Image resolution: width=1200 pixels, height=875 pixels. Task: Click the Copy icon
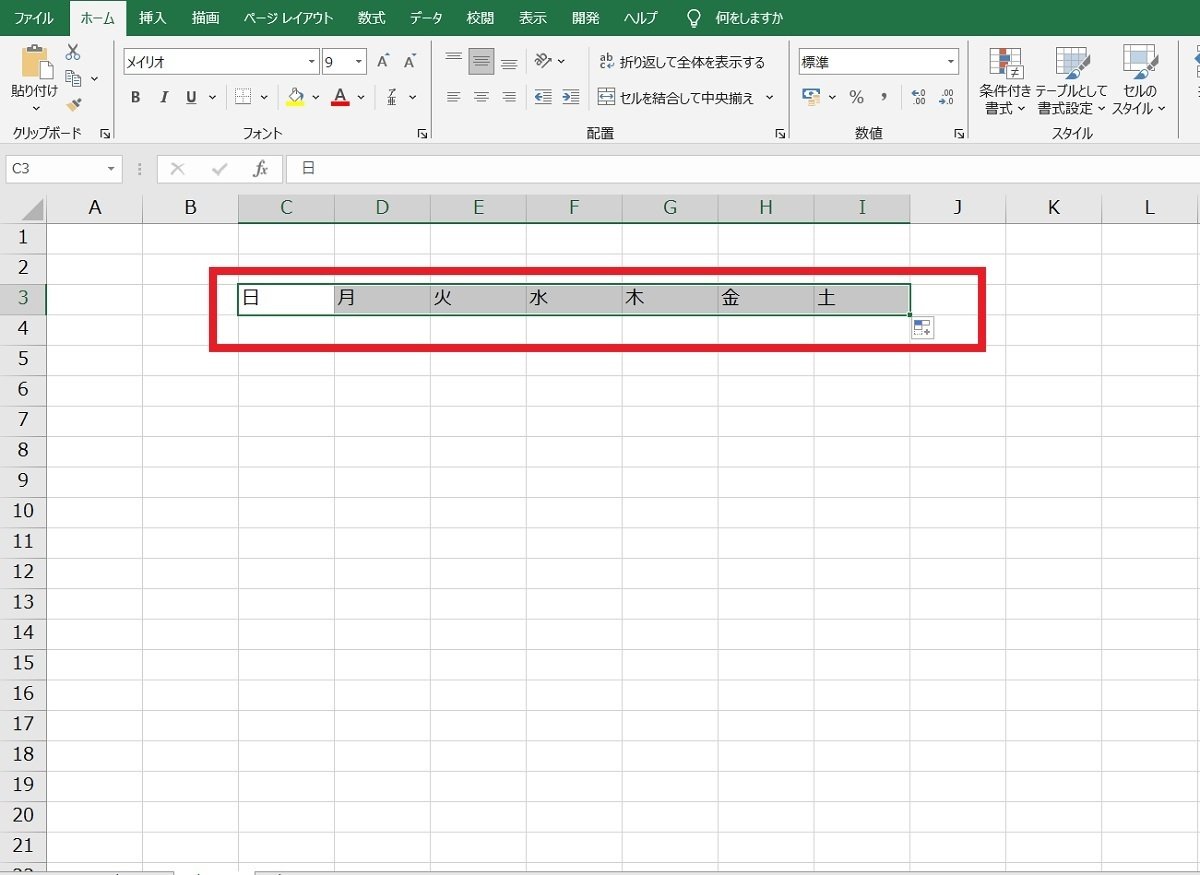pos(71,76)
